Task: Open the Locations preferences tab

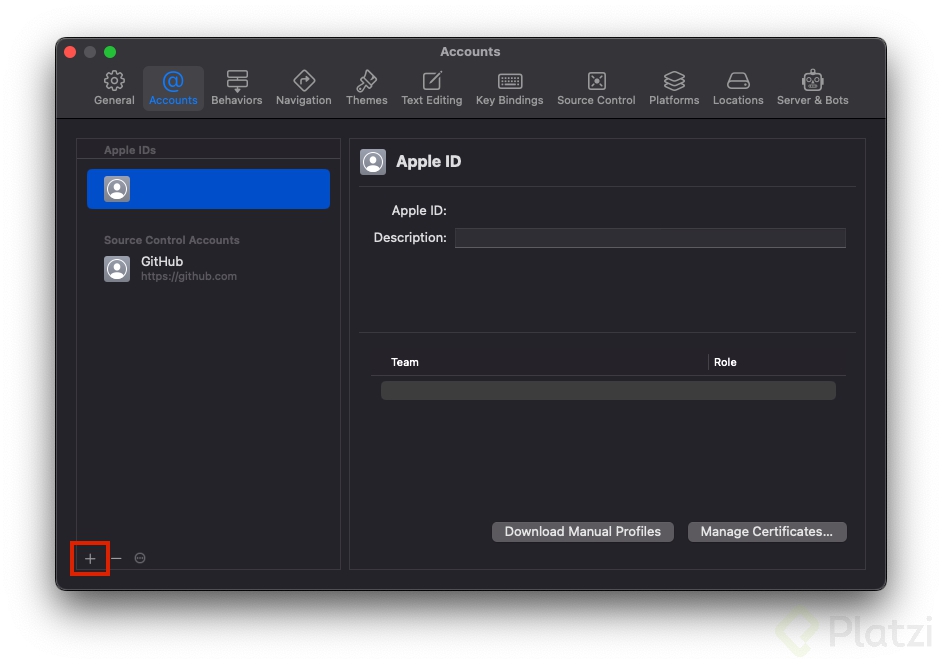Action: [x=738, y=88]
